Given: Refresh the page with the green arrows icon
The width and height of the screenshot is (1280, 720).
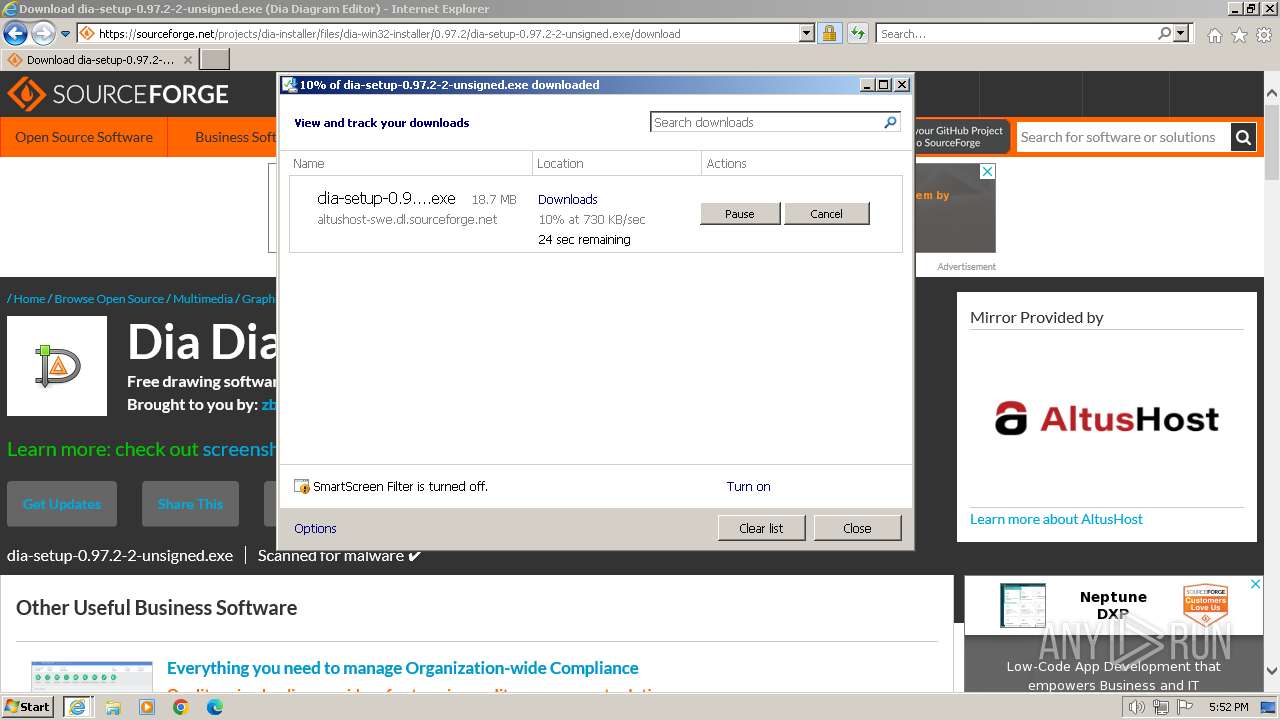Looking at the screenshot, I should (x=858, y=34).
